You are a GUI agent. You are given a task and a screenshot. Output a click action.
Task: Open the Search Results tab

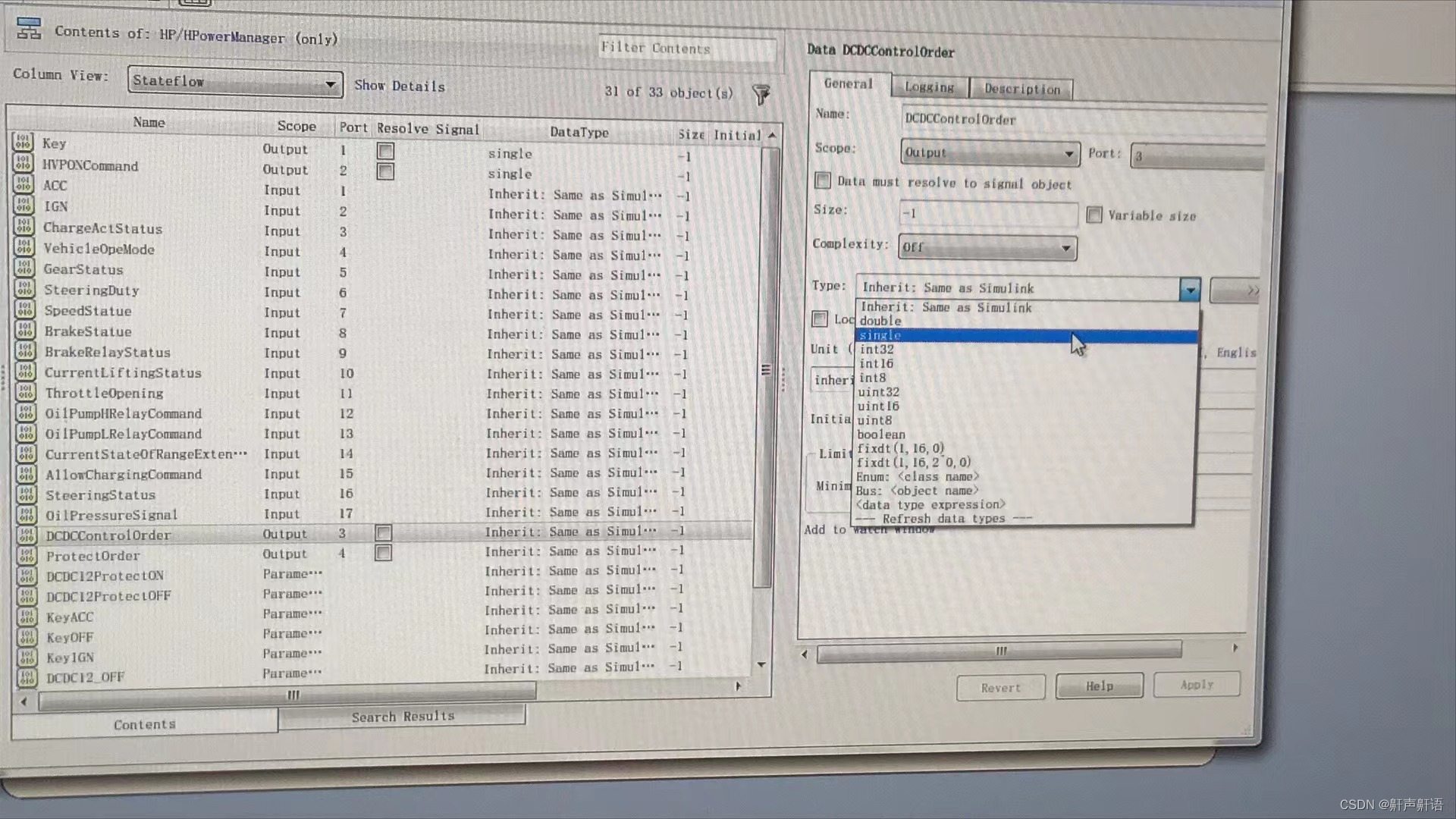click(x=402, y=717)
